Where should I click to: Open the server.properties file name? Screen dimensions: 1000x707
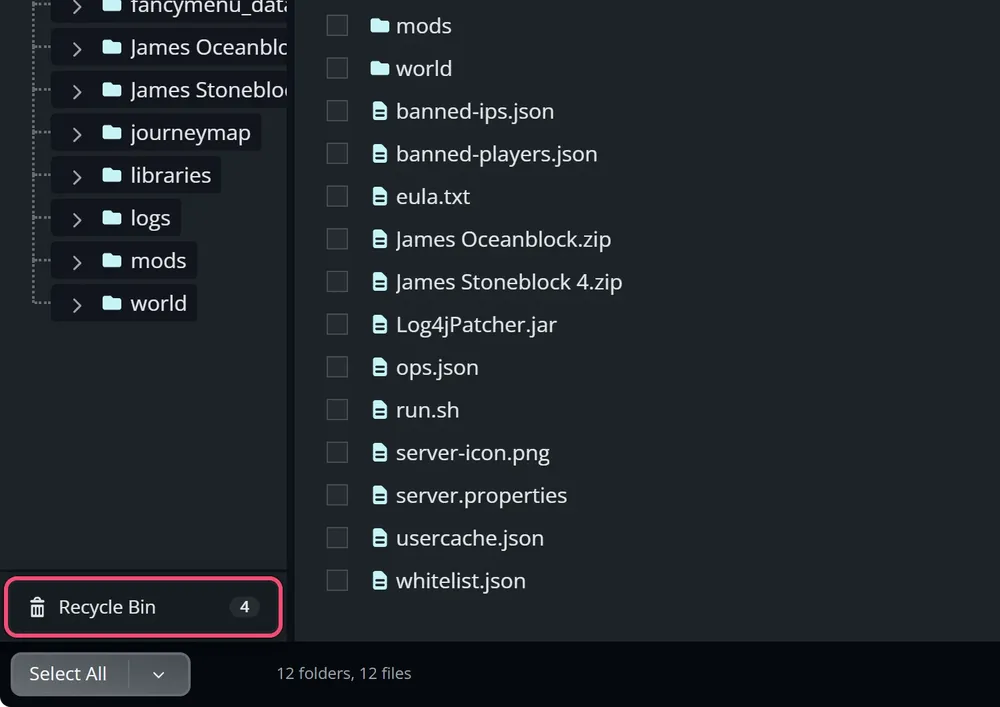(x=482, y=496)
